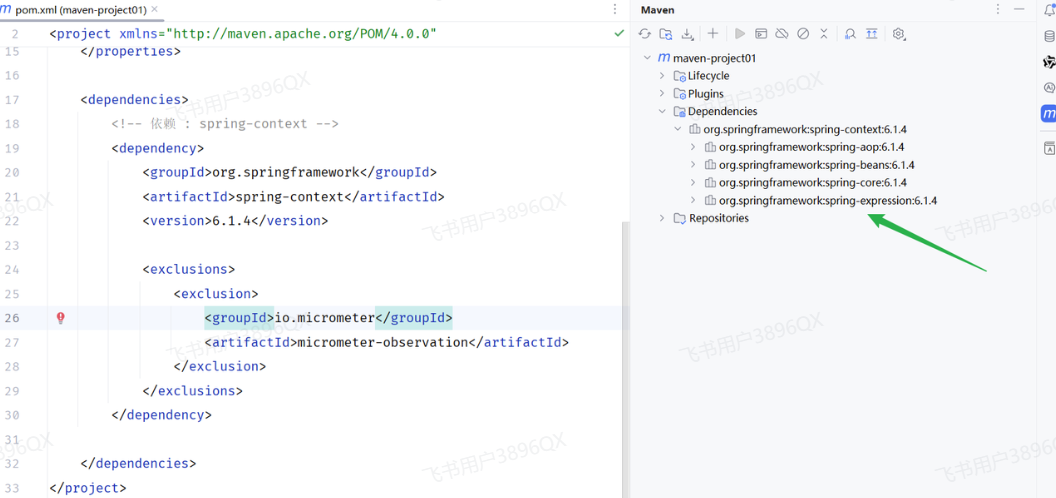Click 'spring-context' artifactId text on line 21
The width and height of the screenshot is (1056, 498).
[289, 197]
